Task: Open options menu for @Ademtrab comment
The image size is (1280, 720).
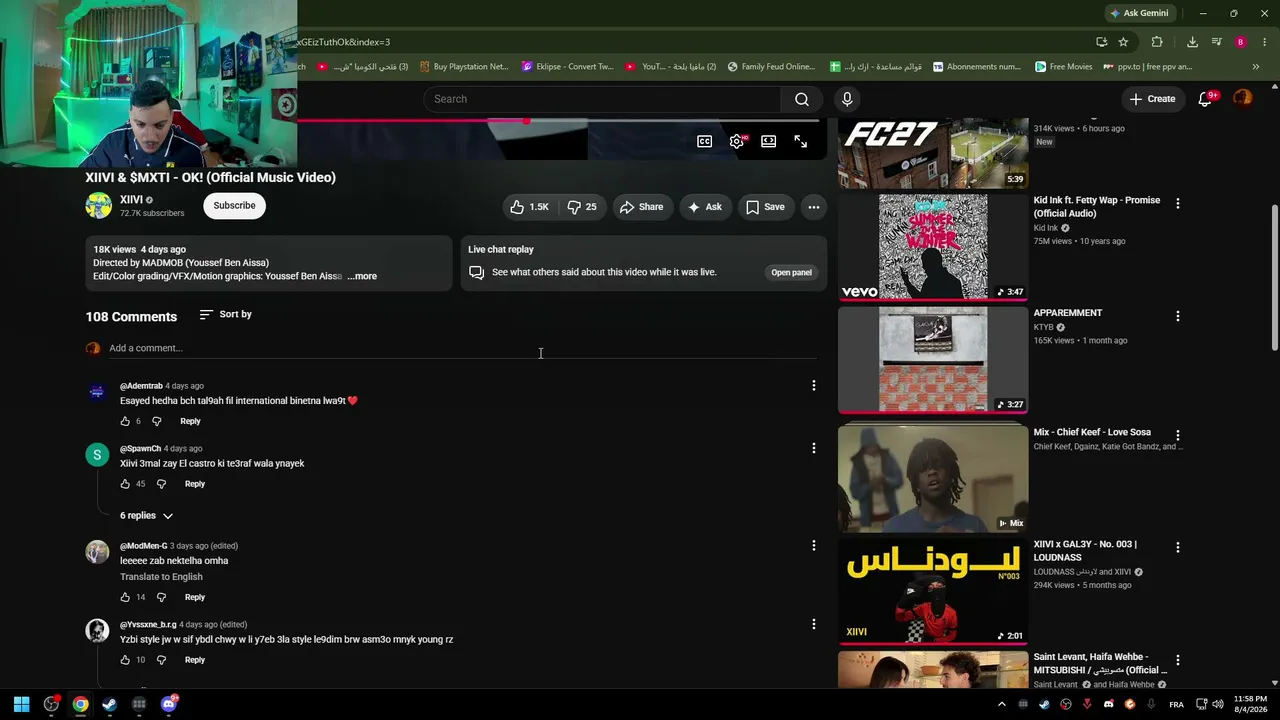Action: tap(814, 385)
